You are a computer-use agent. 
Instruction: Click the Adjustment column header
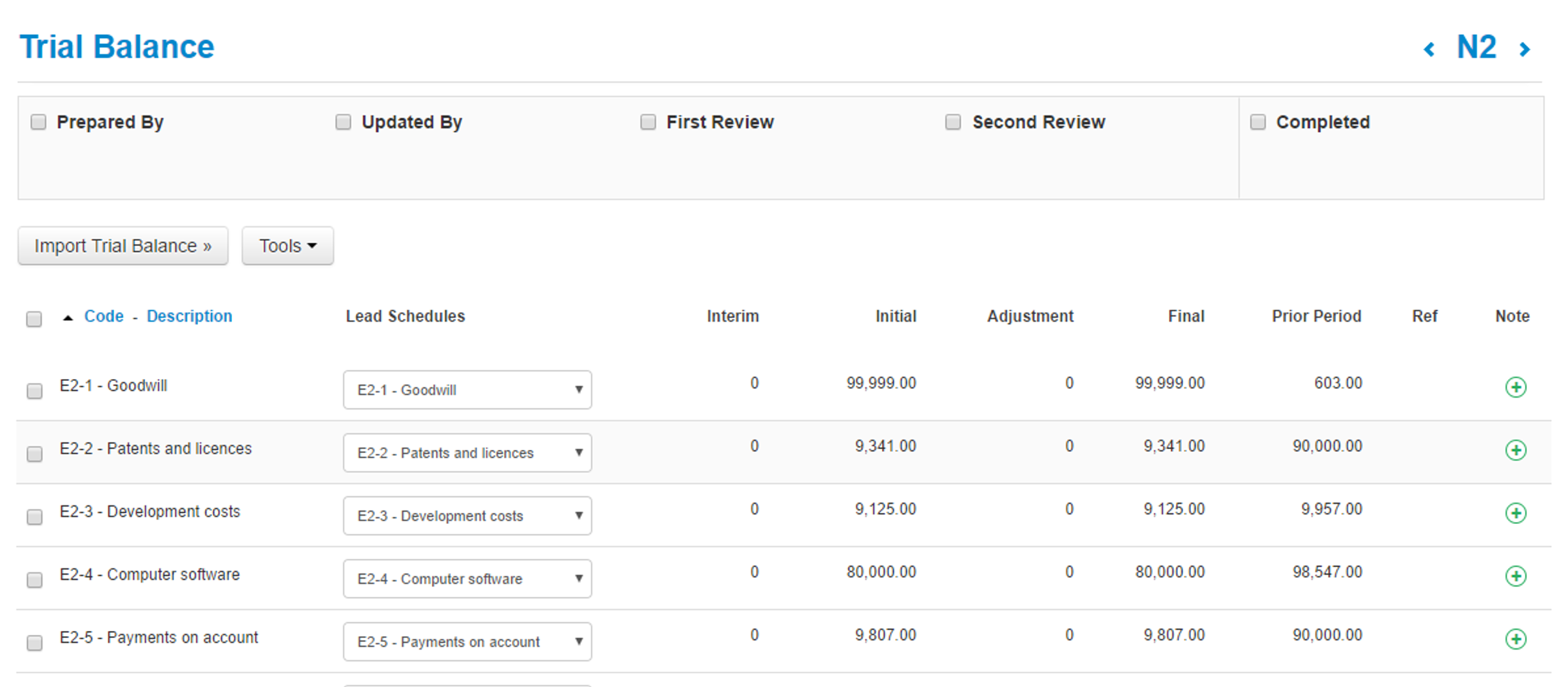pyautogui.click(x=1030, y=316)
